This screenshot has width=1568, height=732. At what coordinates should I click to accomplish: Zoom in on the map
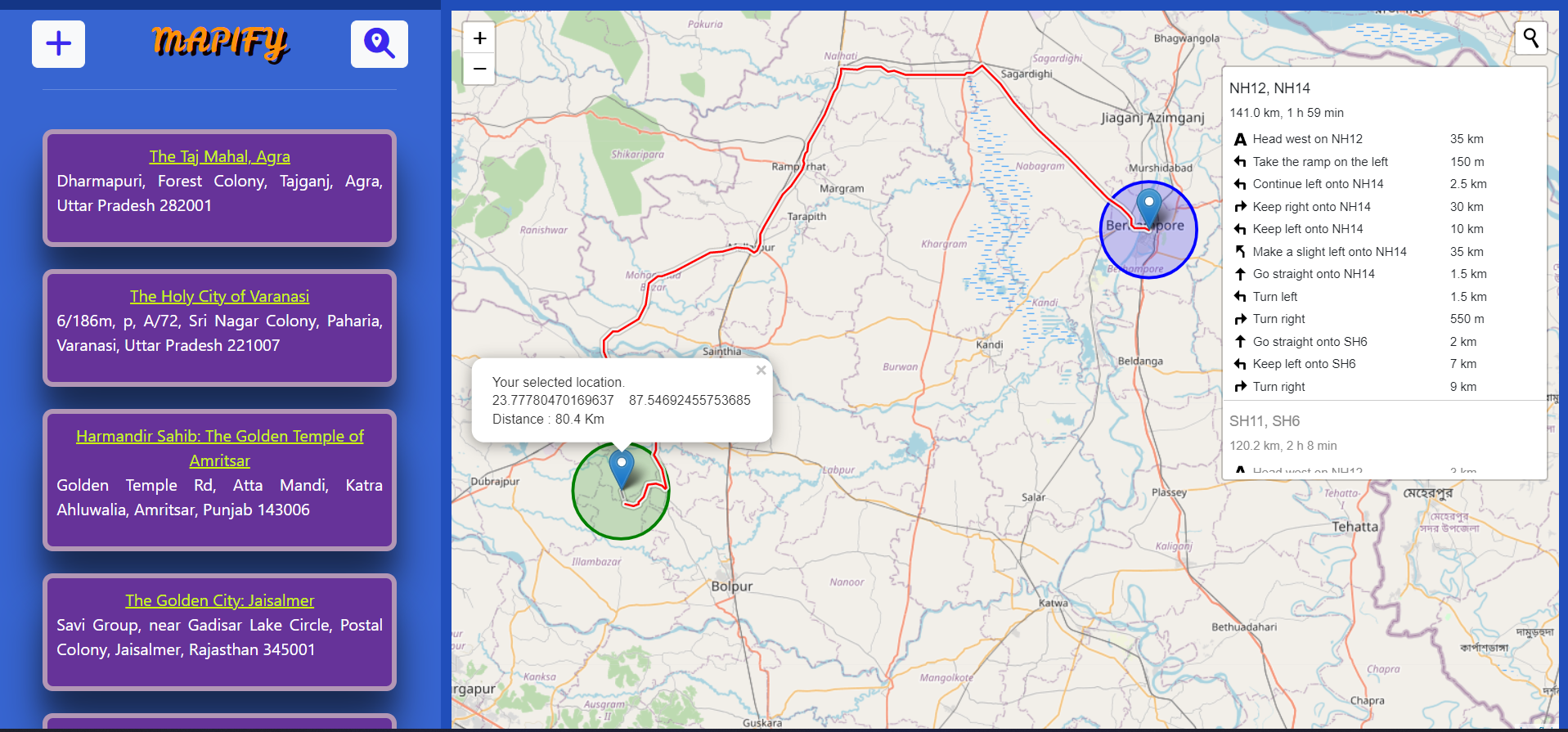pyautogui.click(x=479, y=38)
